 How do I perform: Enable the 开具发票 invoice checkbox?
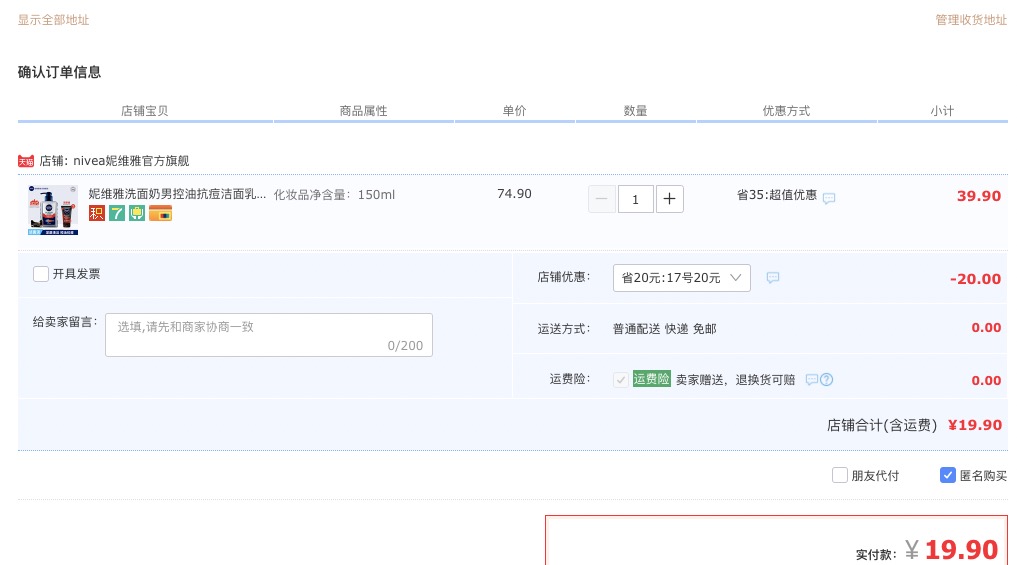tap(41, 274)
